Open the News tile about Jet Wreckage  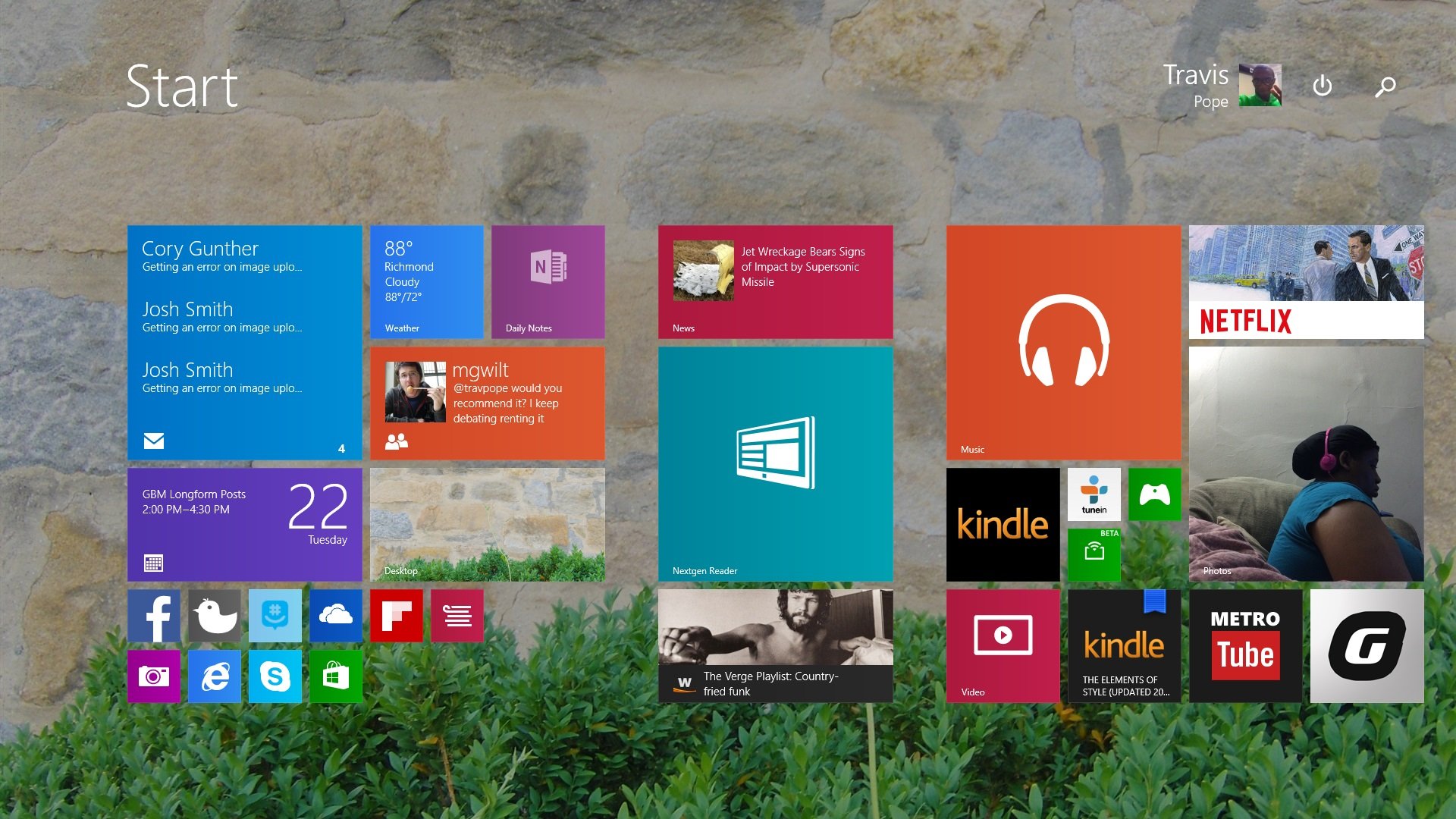776,281
